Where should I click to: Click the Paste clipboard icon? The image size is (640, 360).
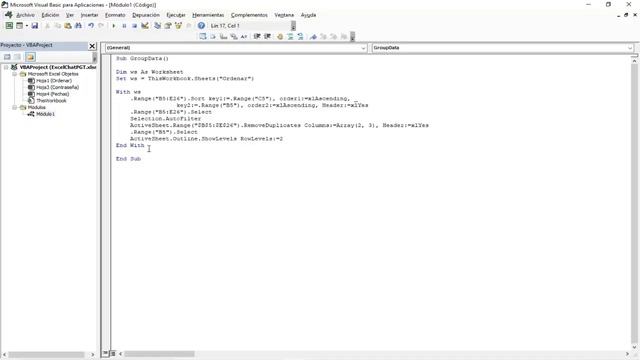click(68, 26)
